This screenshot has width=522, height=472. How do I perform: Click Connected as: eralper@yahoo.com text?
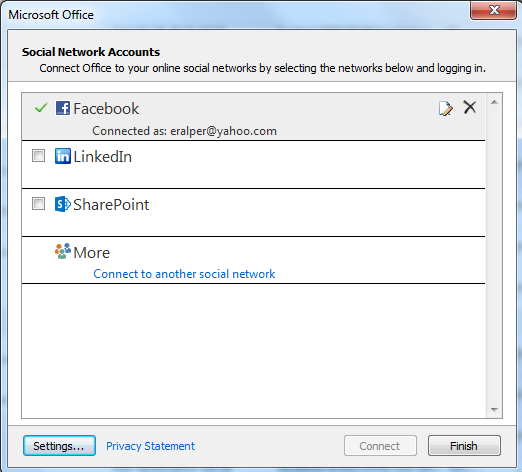tap(184, 131)
